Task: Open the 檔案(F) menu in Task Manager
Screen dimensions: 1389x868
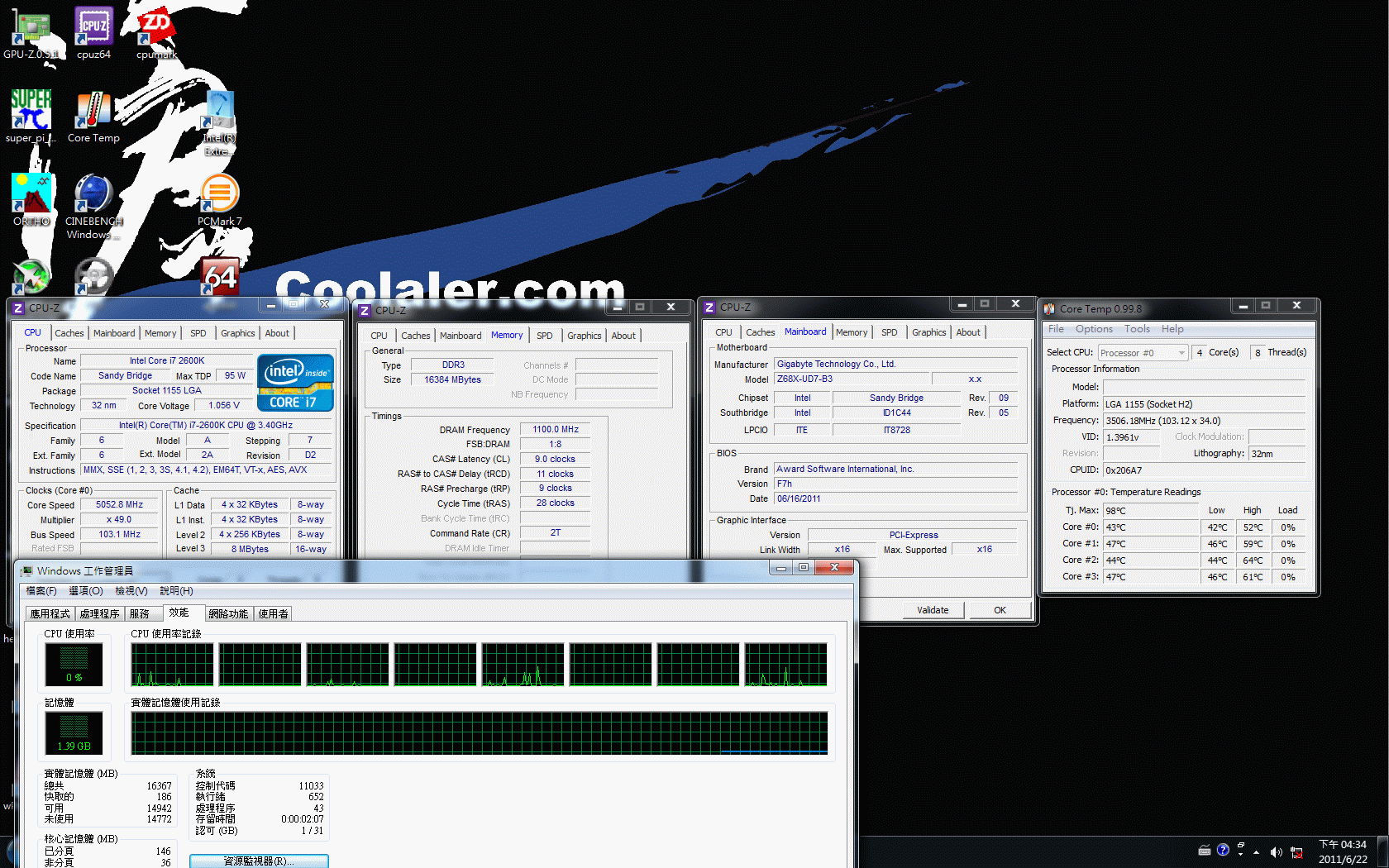Action: pos(41,591)
